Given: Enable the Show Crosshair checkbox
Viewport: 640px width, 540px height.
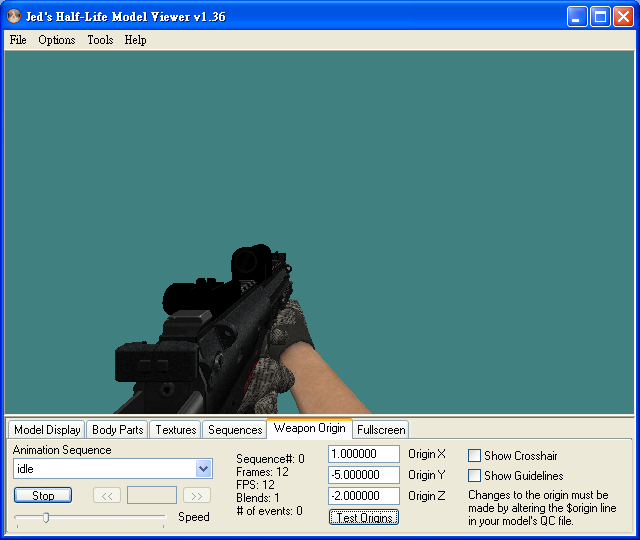Looking at the screenshot, I should tap(474, 456).
